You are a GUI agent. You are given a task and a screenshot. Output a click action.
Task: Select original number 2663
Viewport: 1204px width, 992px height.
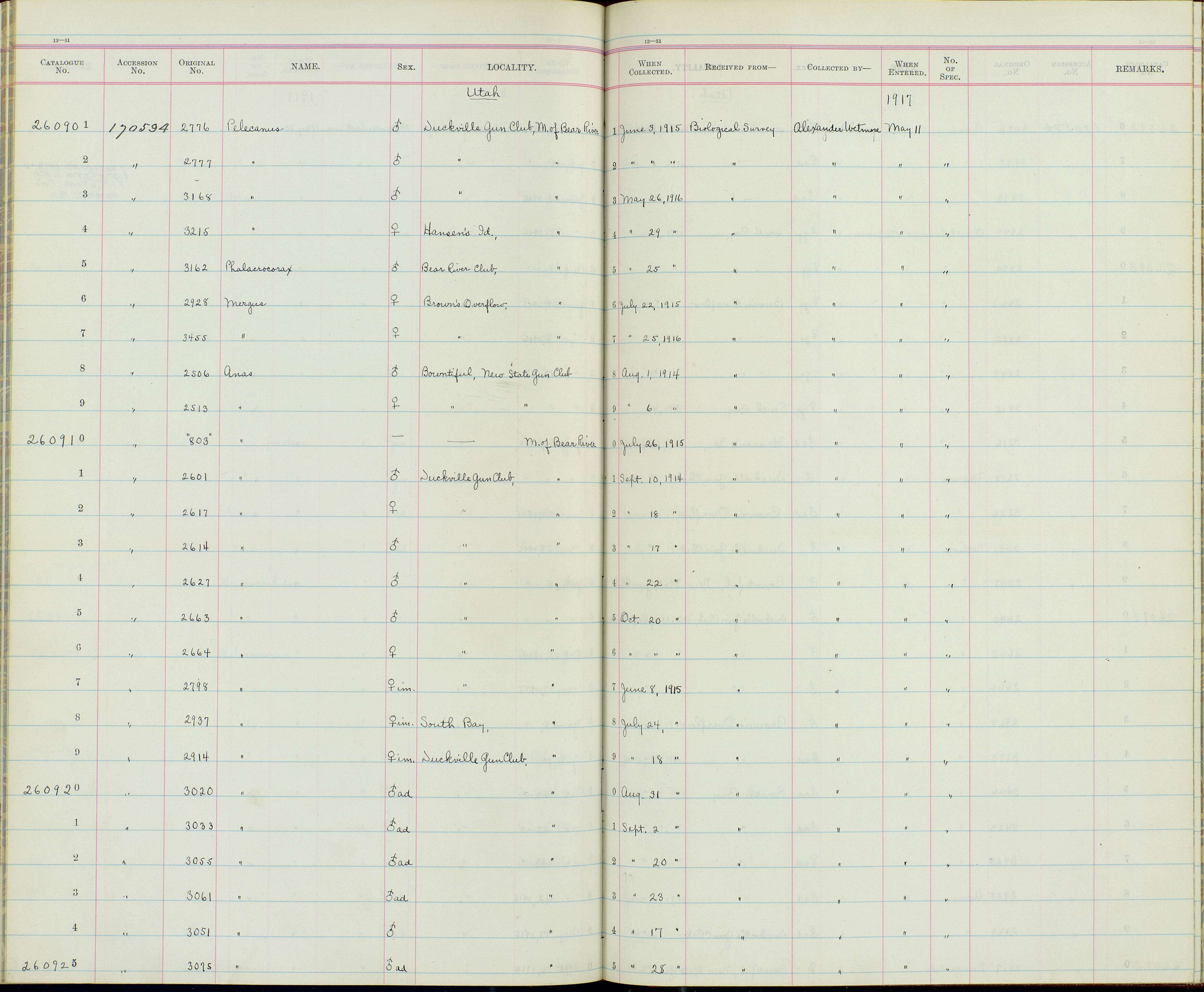tap(195, 618)
